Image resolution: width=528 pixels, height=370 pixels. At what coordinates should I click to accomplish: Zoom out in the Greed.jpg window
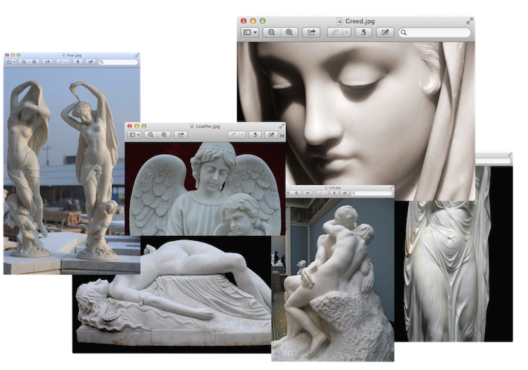[x=271, y=32]
